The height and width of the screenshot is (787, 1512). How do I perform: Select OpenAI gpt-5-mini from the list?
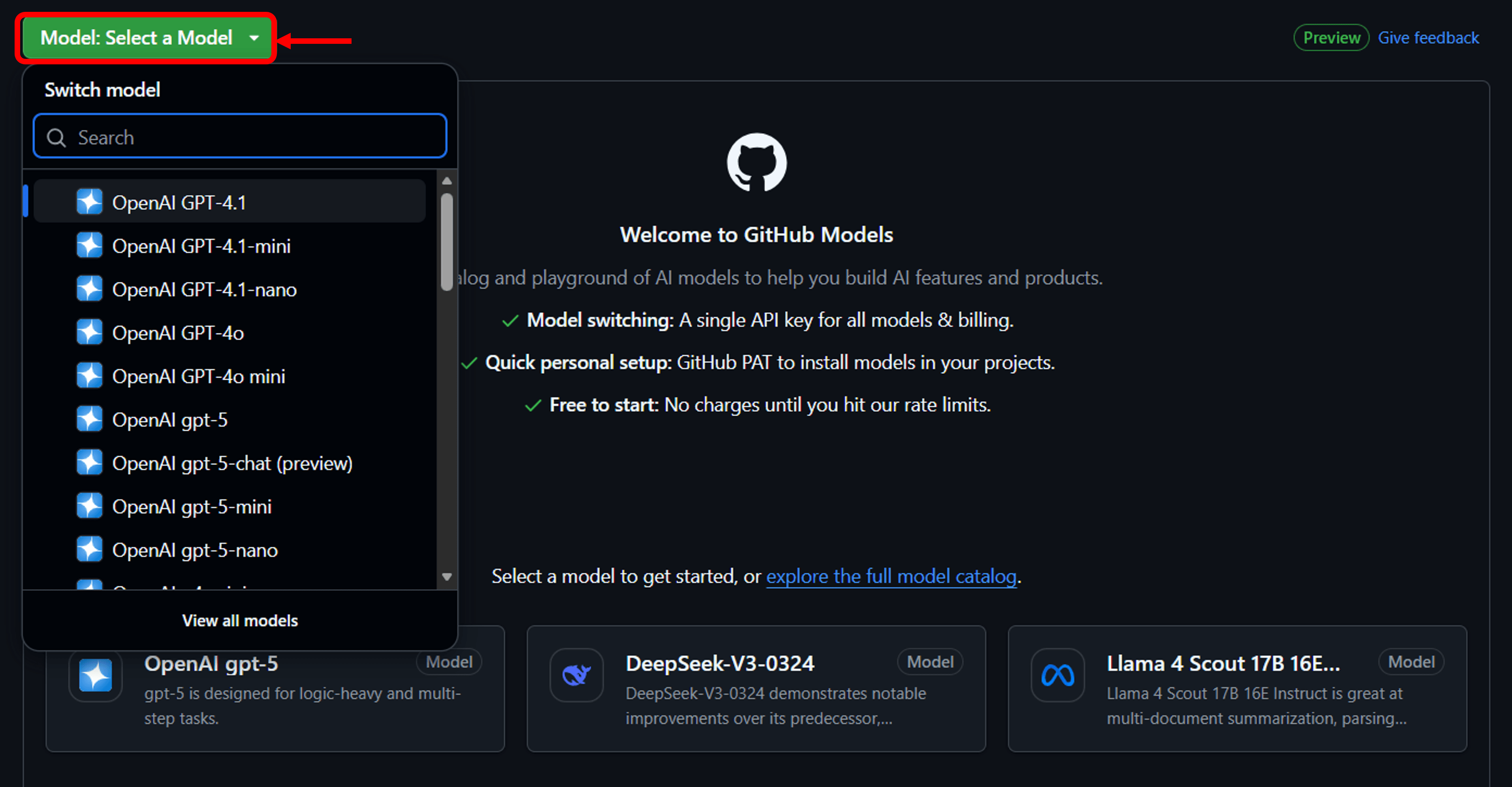pos(191,507)
